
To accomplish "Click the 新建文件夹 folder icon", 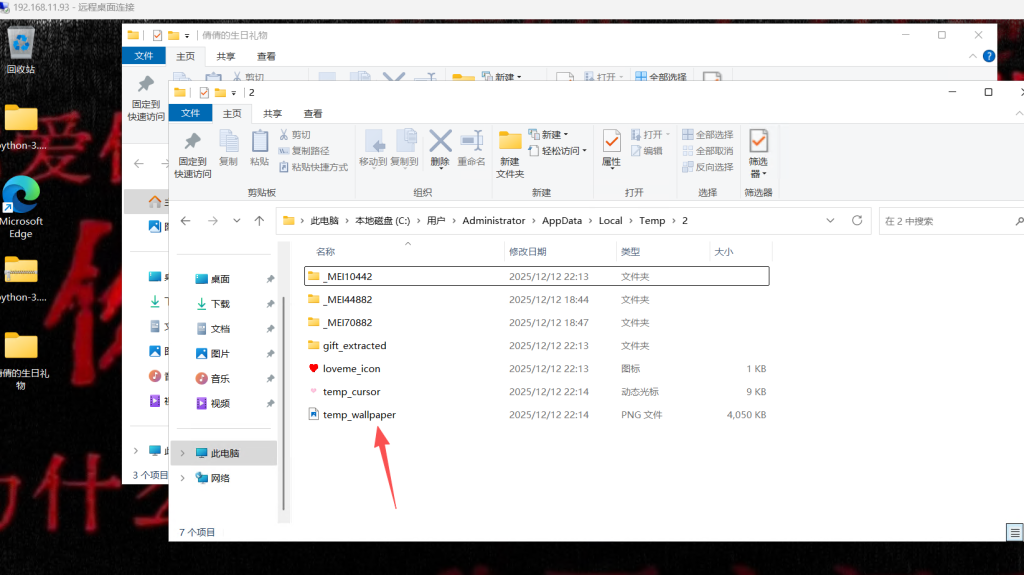I will [510, 143].
